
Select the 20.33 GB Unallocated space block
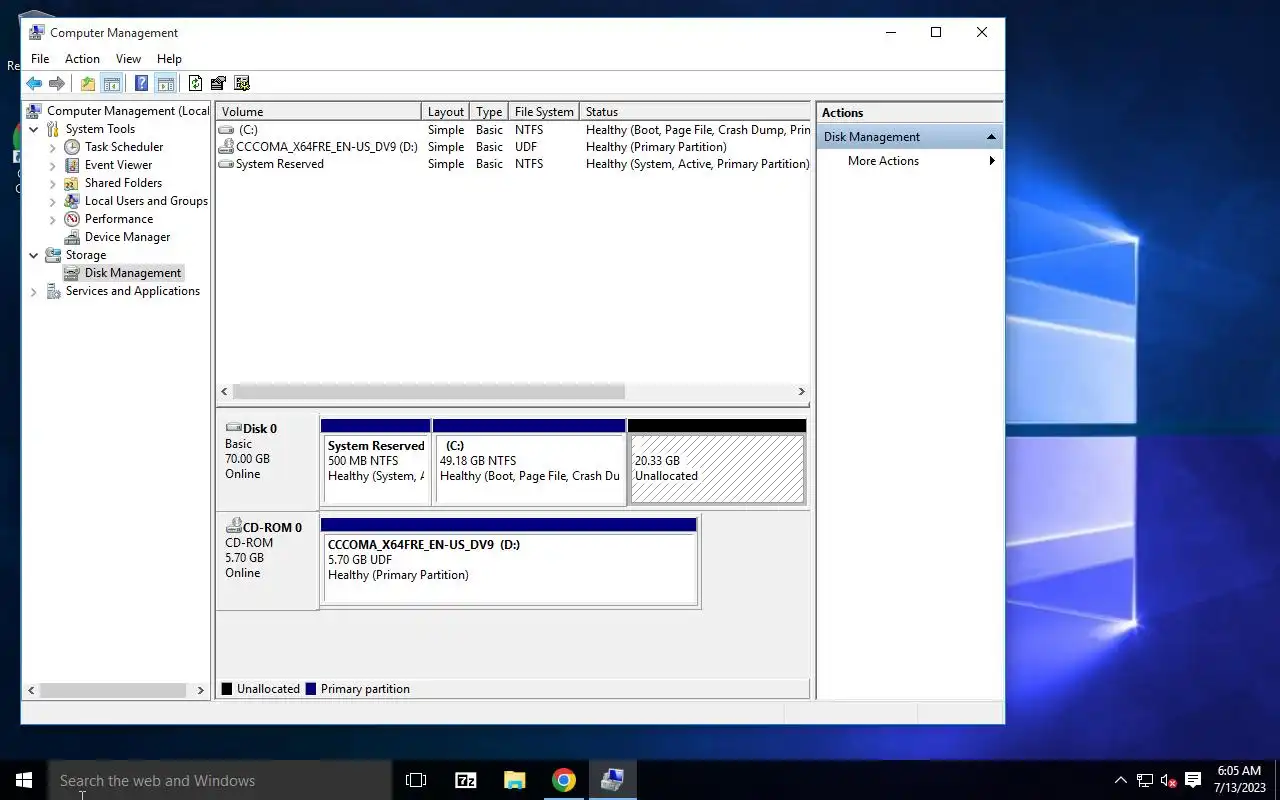(717, 463)
